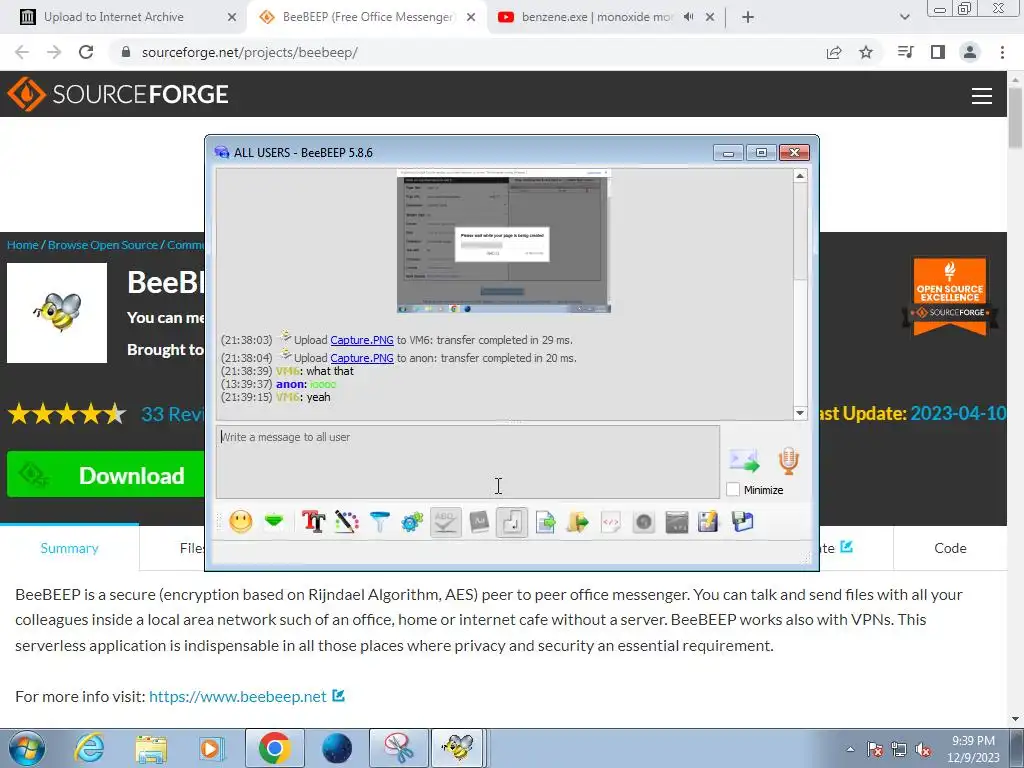The height and width of the screenshot is (768, 1024).
Task: Open the Chrome profile avatar menu
Action: click(970, 52)
